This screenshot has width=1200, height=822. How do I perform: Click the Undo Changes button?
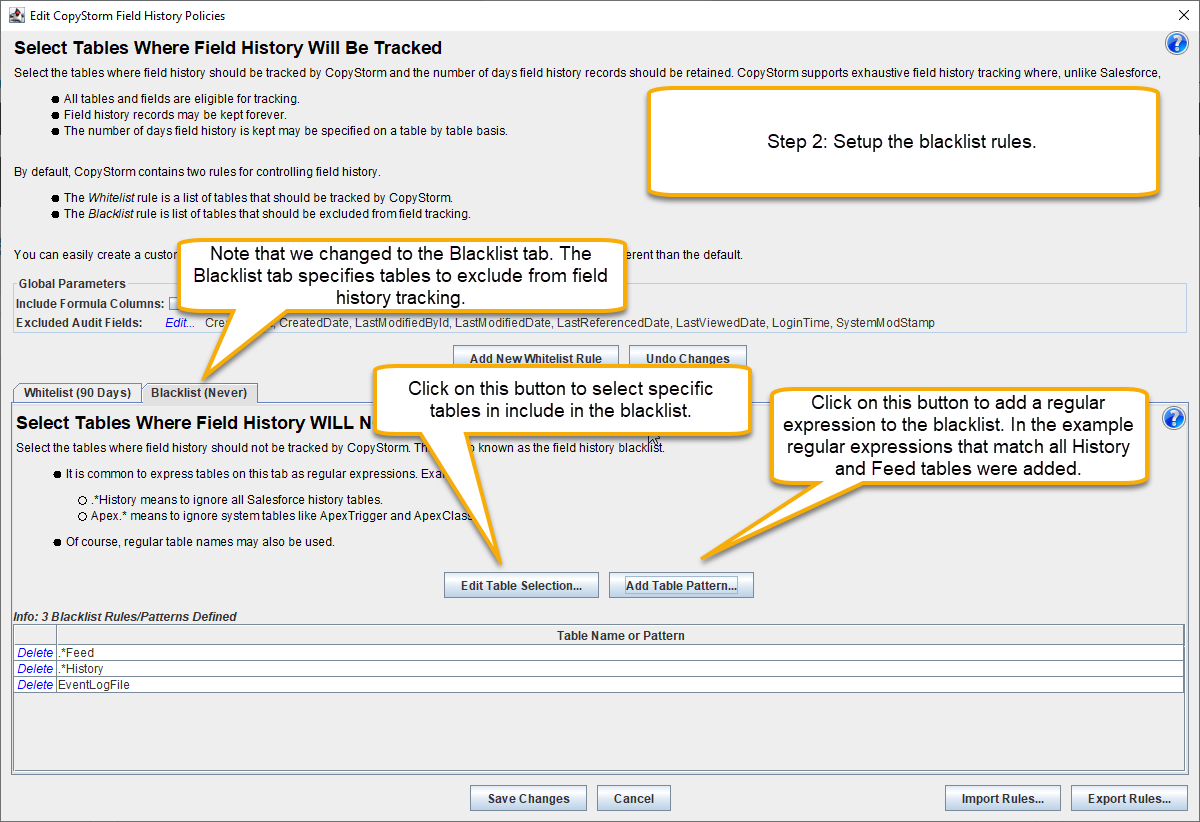click(x=688, y=359)
